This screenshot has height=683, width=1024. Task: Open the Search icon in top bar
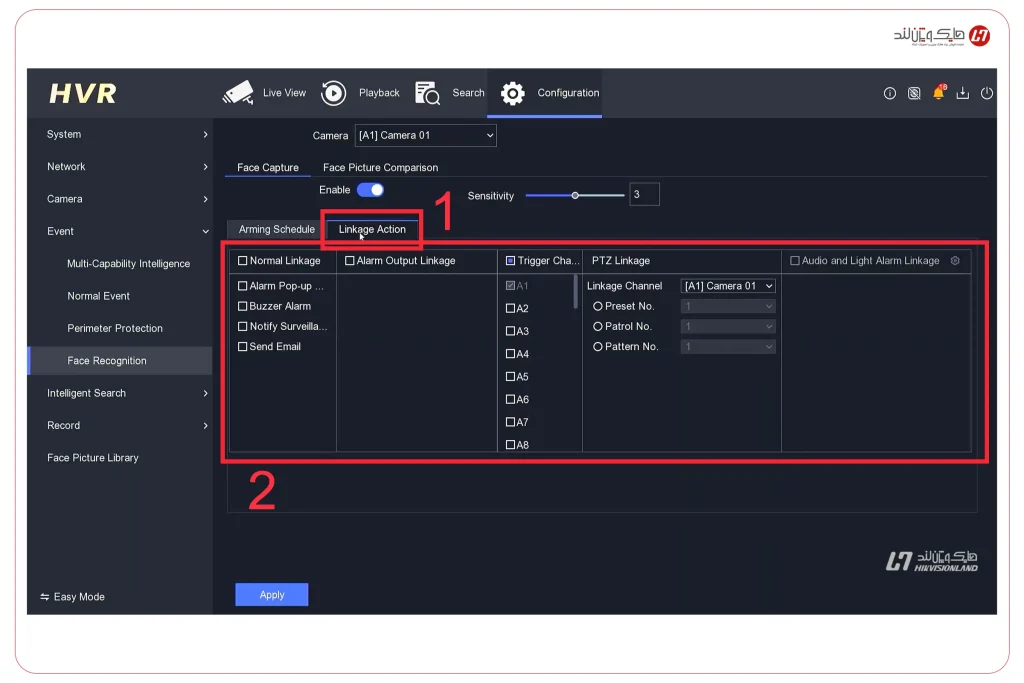pyautogui.click(x=427, y=93)
